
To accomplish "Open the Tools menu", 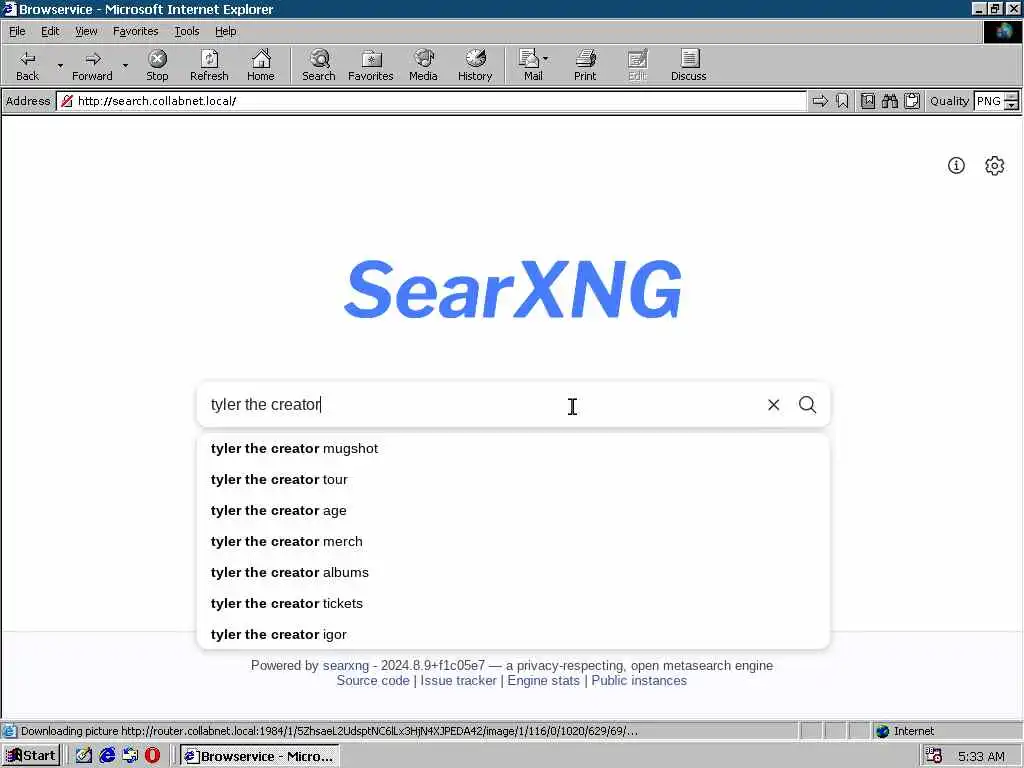I will pyautogui.click(x=186, y=31).
